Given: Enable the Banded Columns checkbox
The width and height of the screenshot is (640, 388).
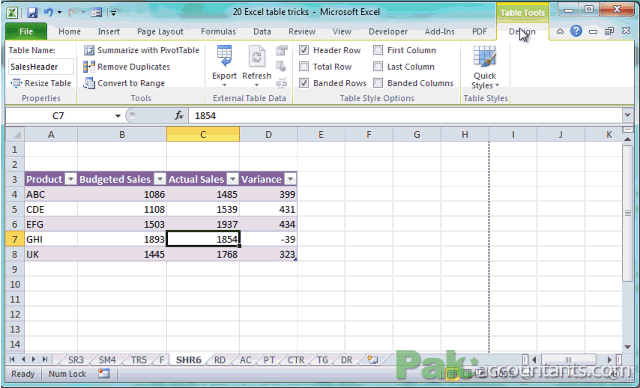Looking at the screenshot, I should pos(378,83).
